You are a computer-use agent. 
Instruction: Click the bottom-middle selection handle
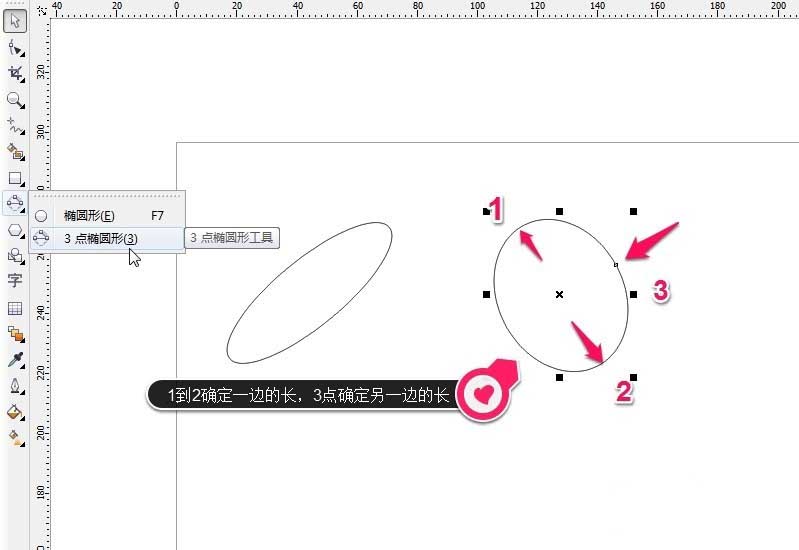(x=560, y=378)
